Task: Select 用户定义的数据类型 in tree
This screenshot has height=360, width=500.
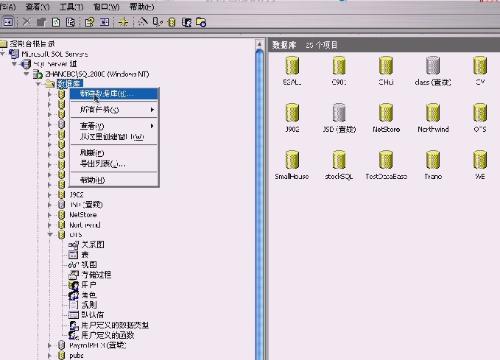Action: click(115, 325)
